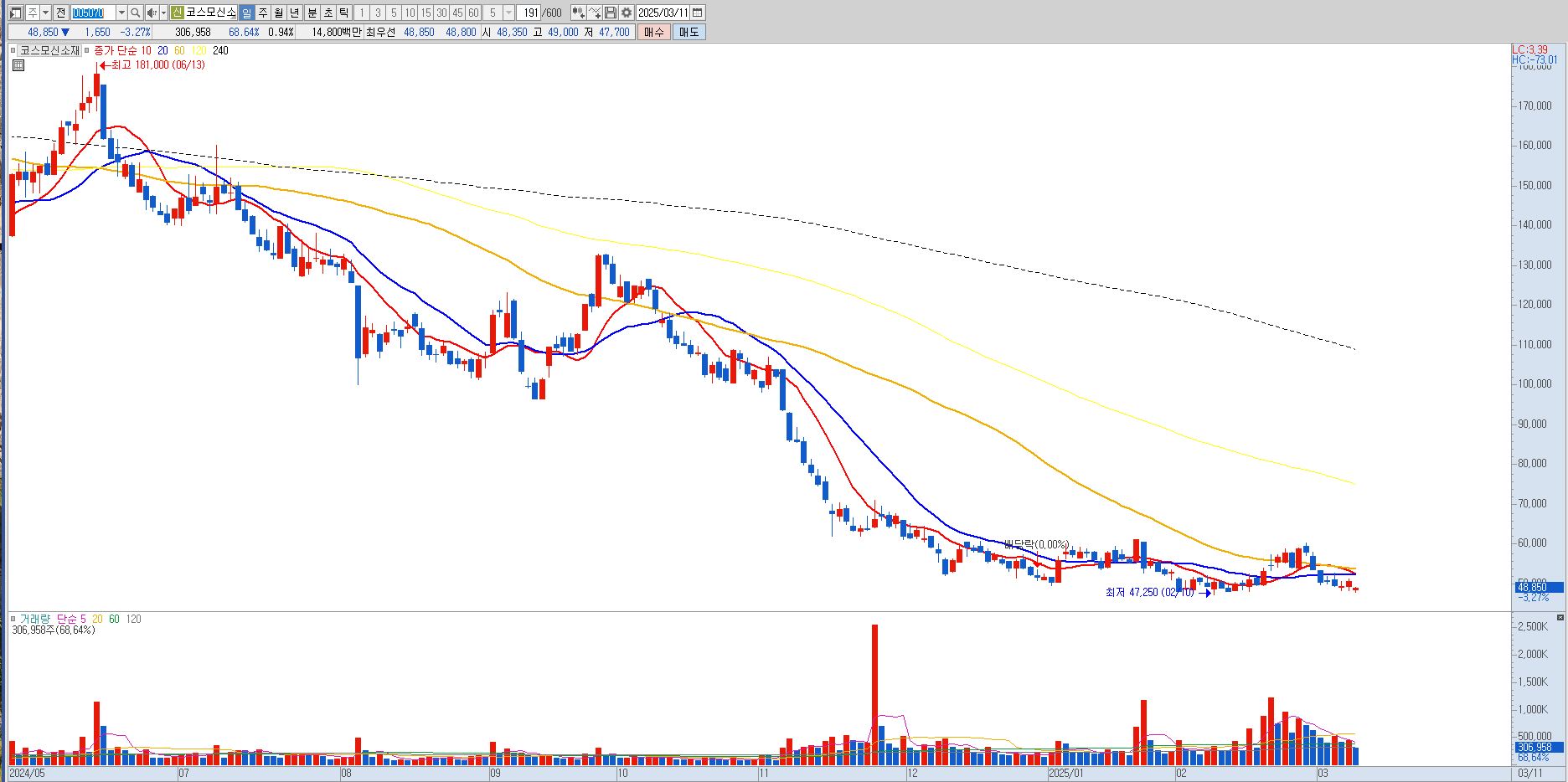Expand the interval value 5 dropdown
Screen dimensions: 1568x782
click(x=509, y=13)
